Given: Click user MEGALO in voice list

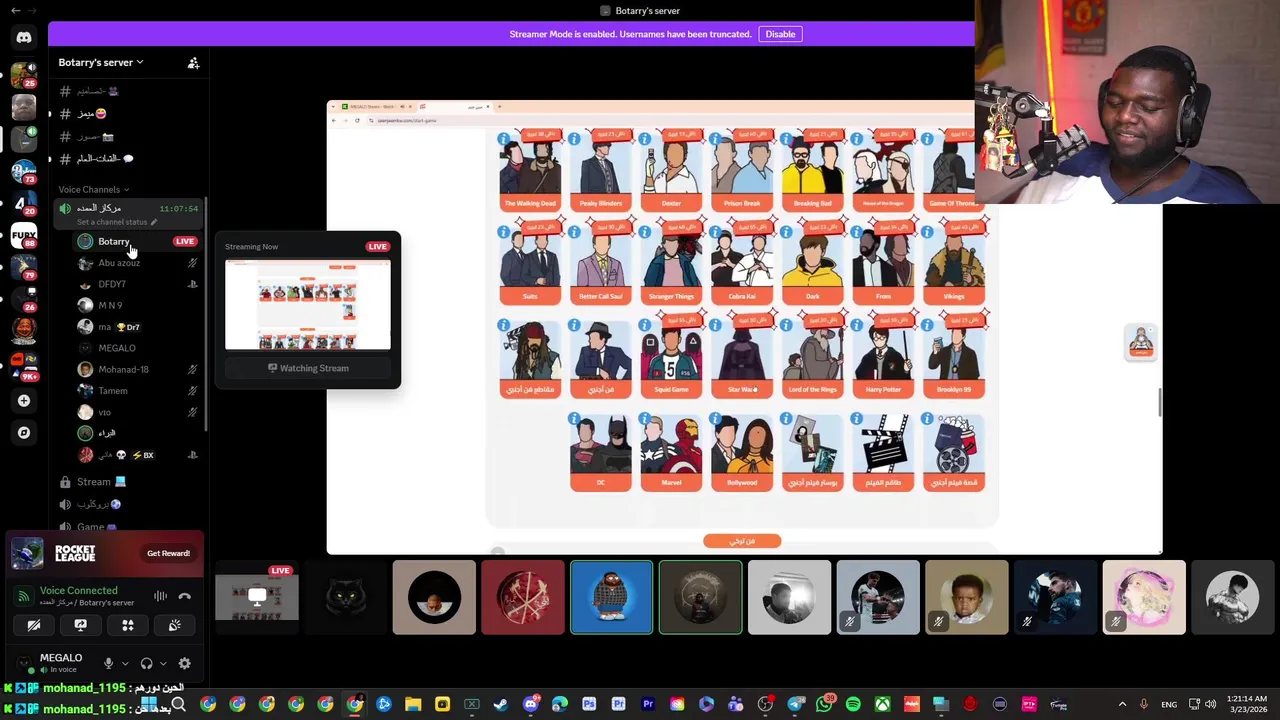Looking at the screenshot, I should pos(136,348).
